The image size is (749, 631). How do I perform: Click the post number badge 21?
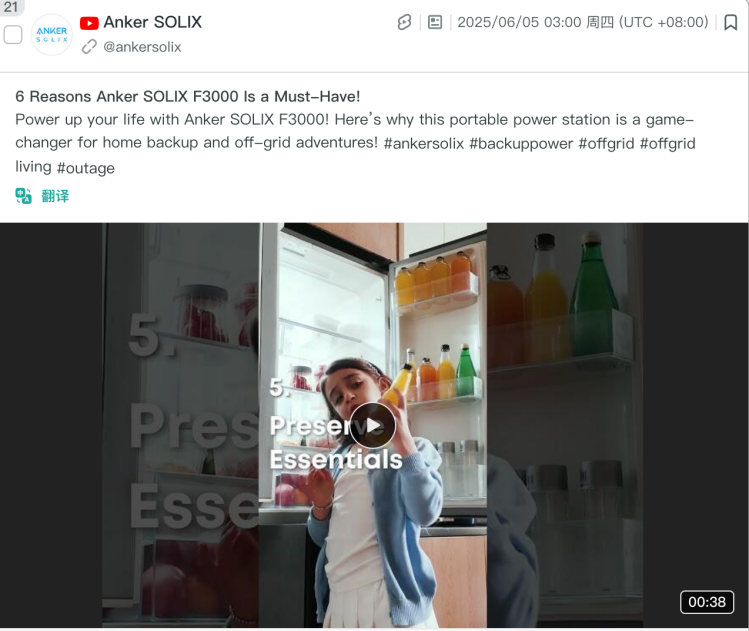[11, 7]
